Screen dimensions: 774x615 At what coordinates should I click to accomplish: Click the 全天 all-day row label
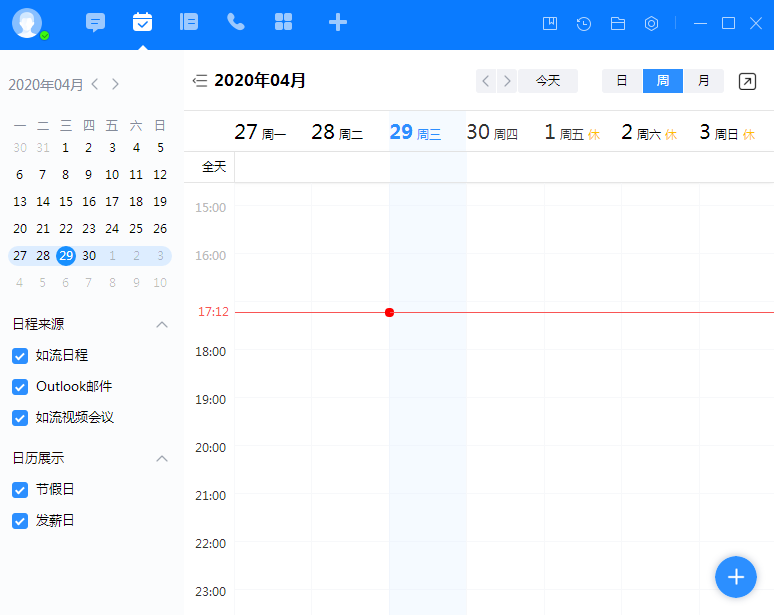pyautogui.click(x=214, y=167)
